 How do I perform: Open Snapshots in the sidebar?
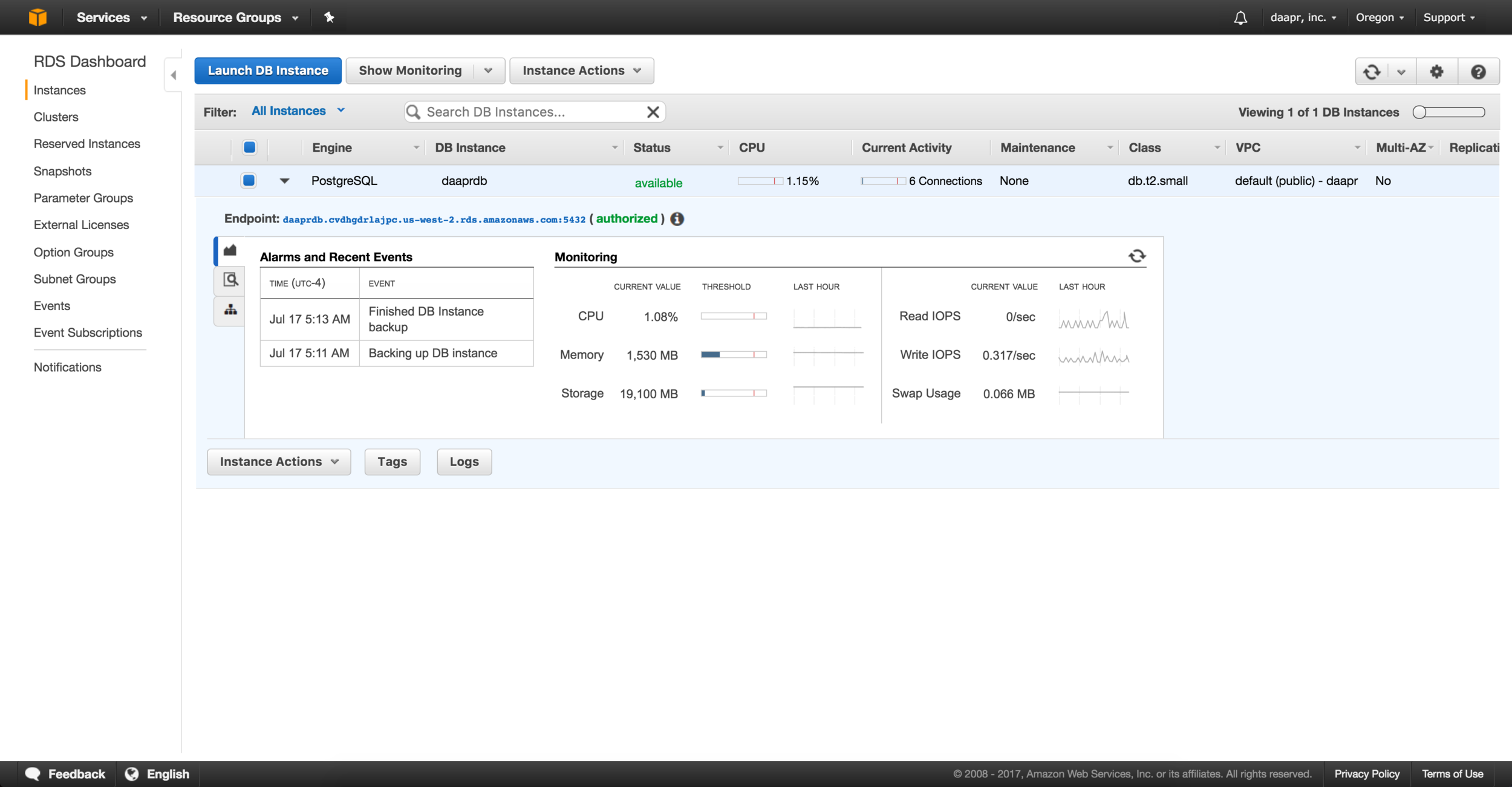click(63, 171)
